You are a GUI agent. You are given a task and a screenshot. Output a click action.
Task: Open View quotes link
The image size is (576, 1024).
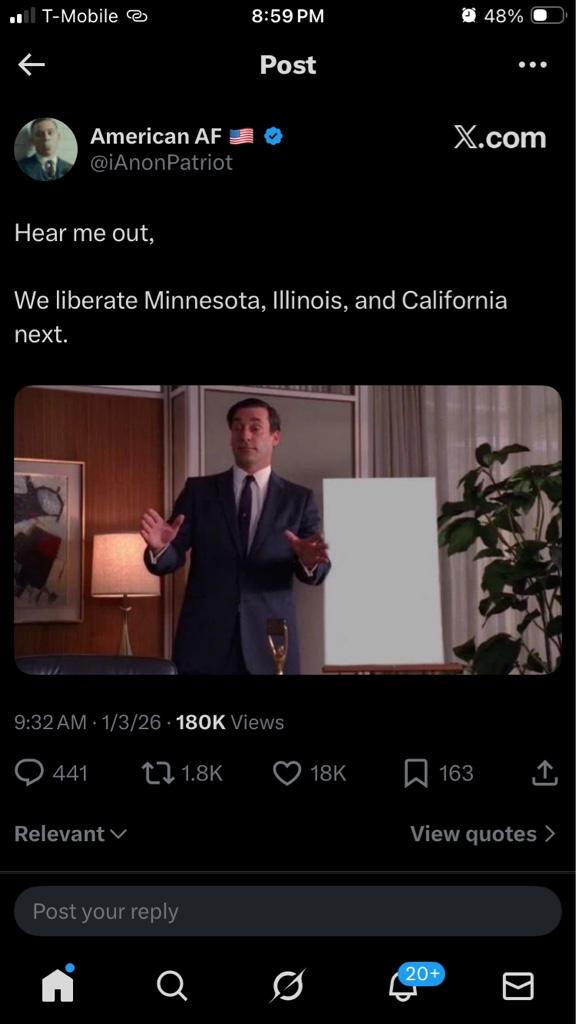click(483, 834)
